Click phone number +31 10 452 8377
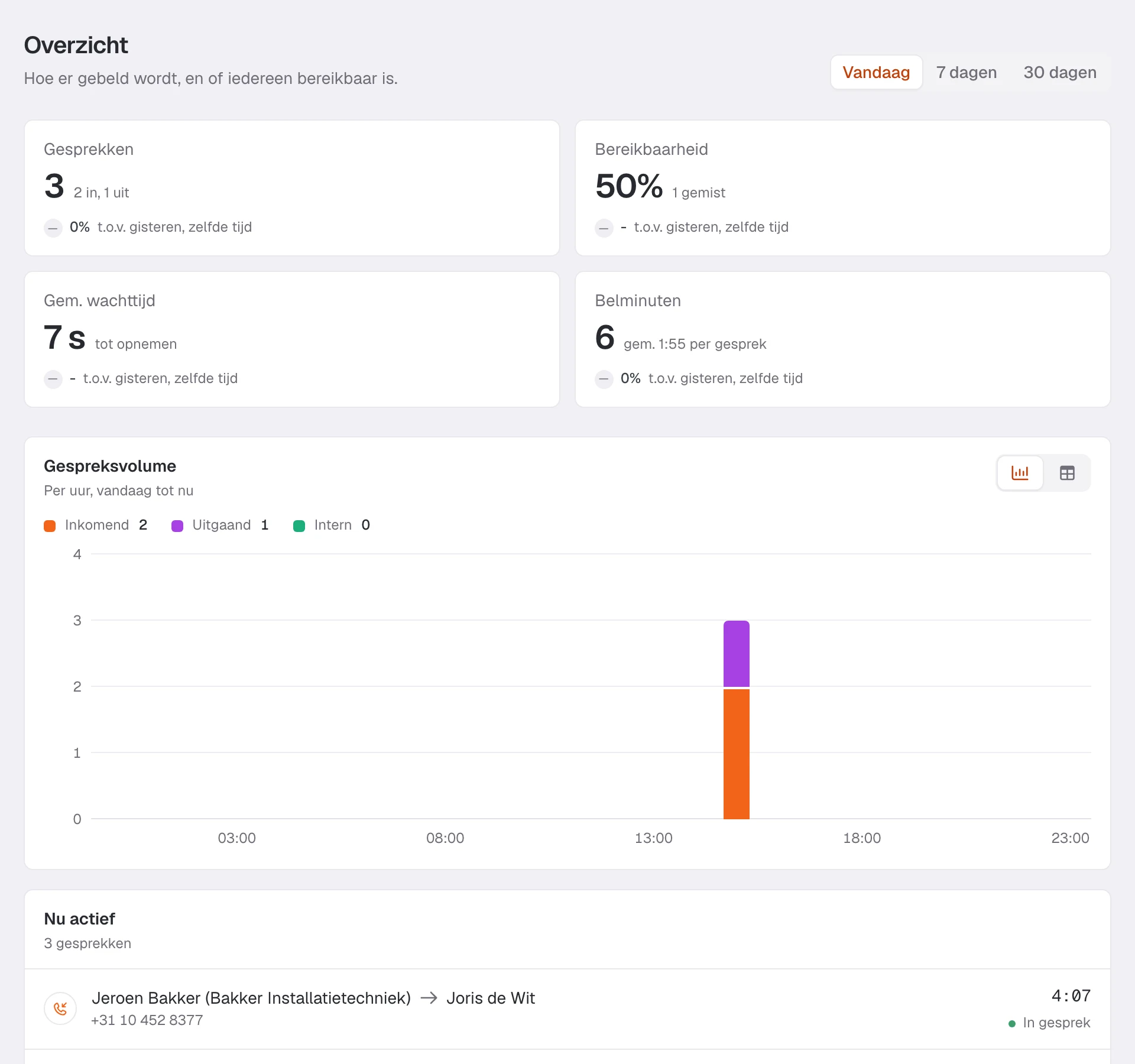1135x1064 pixels. (x=147, y=1020)
